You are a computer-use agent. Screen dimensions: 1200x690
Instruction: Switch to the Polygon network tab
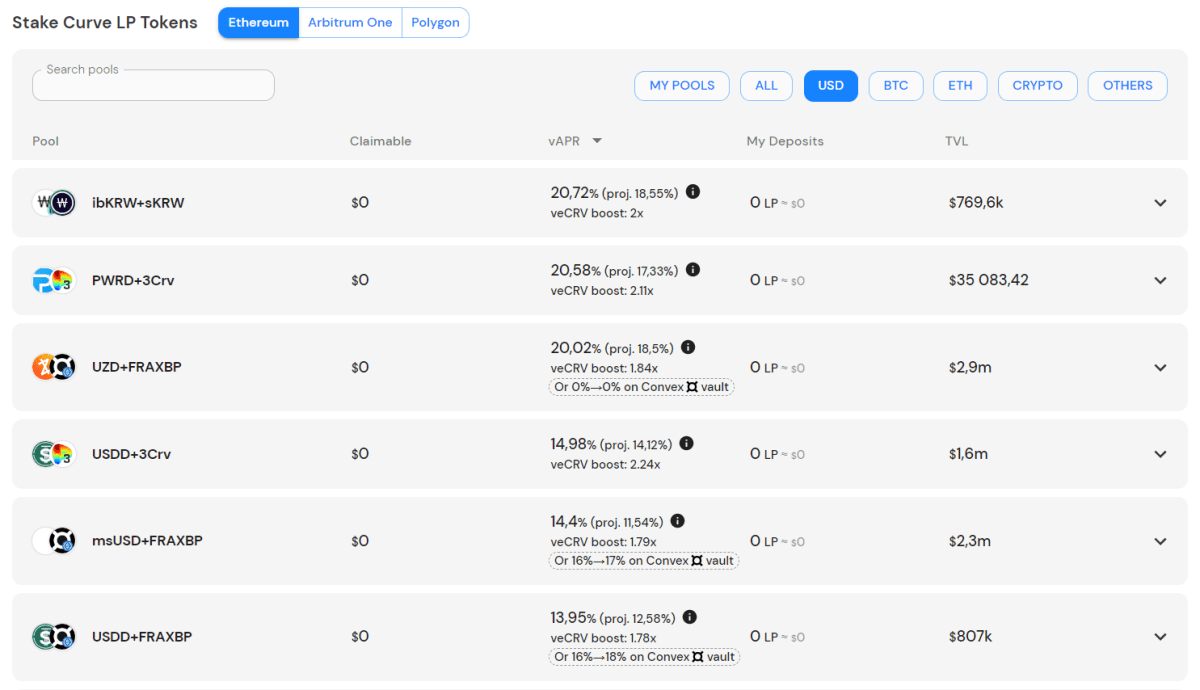[435, 23]
